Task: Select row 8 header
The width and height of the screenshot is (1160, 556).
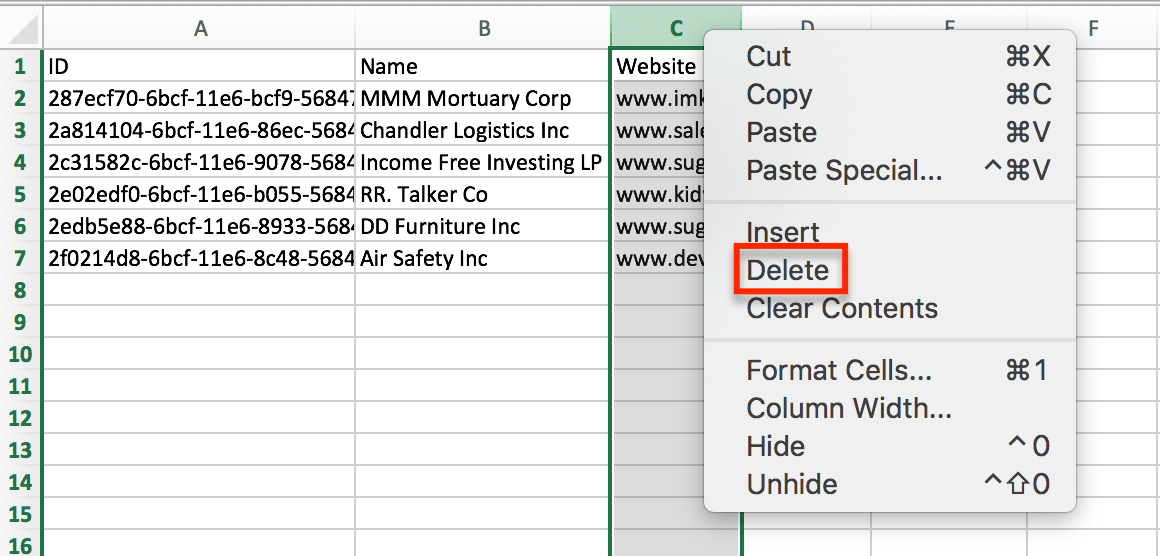Action: click(21, 290)
